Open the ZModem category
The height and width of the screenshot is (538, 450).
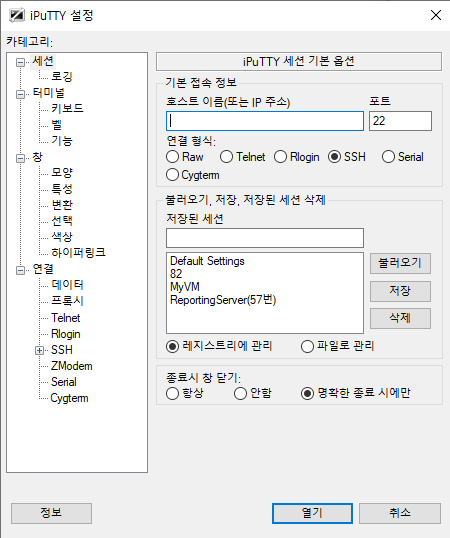[x=71, y=366]
